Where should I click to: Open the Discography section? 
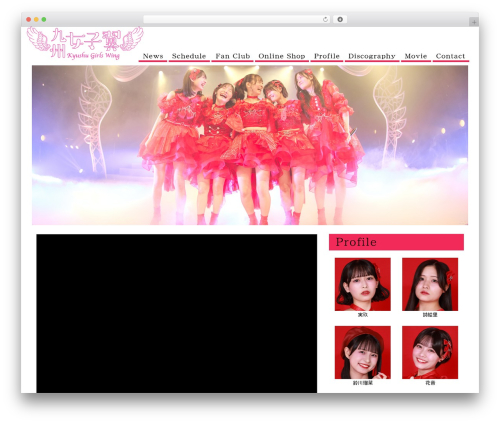372,56
